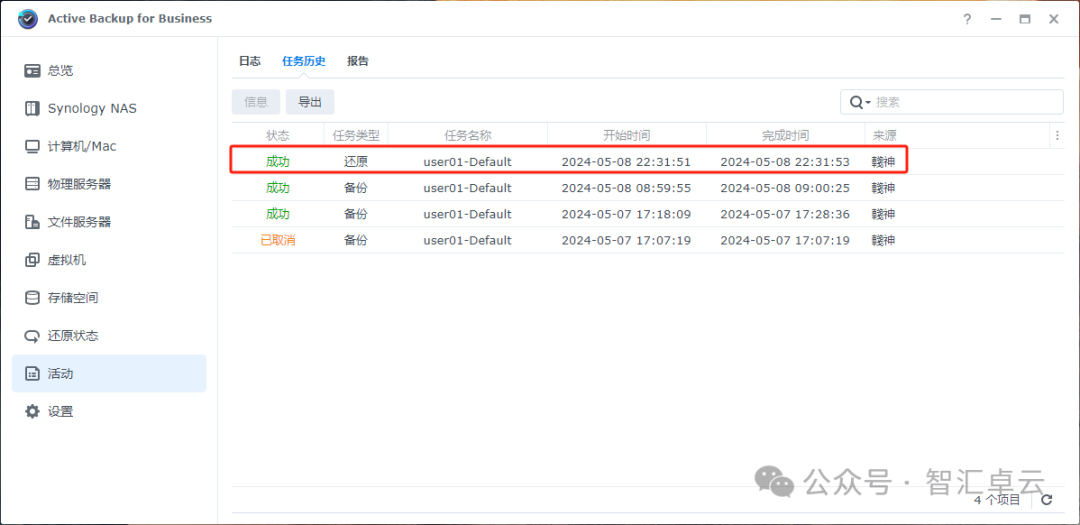The height and width of the screenshot is (525, 1080).
Task: Click the 还原状态 restore status icon
Action: pyautogui.click(x=32, y=336)
